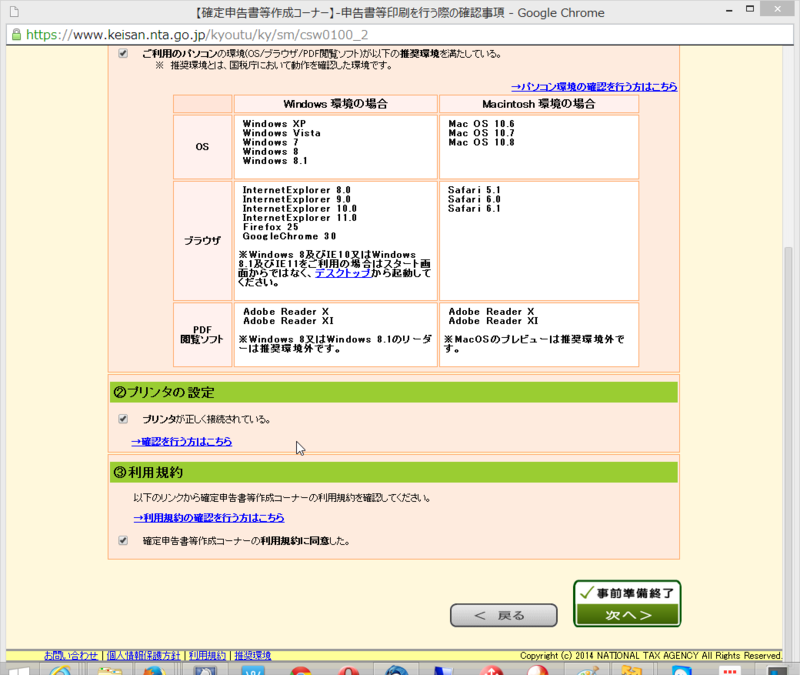The height and width of the screenshot is (675, 800).
Task: Open the printer →確認を行う方はこちら link
Action: (x=182, y=441)
